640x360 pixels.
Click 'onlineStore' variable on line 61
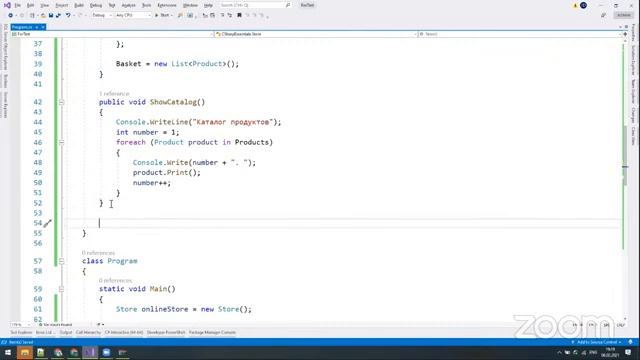pos(165,309)
